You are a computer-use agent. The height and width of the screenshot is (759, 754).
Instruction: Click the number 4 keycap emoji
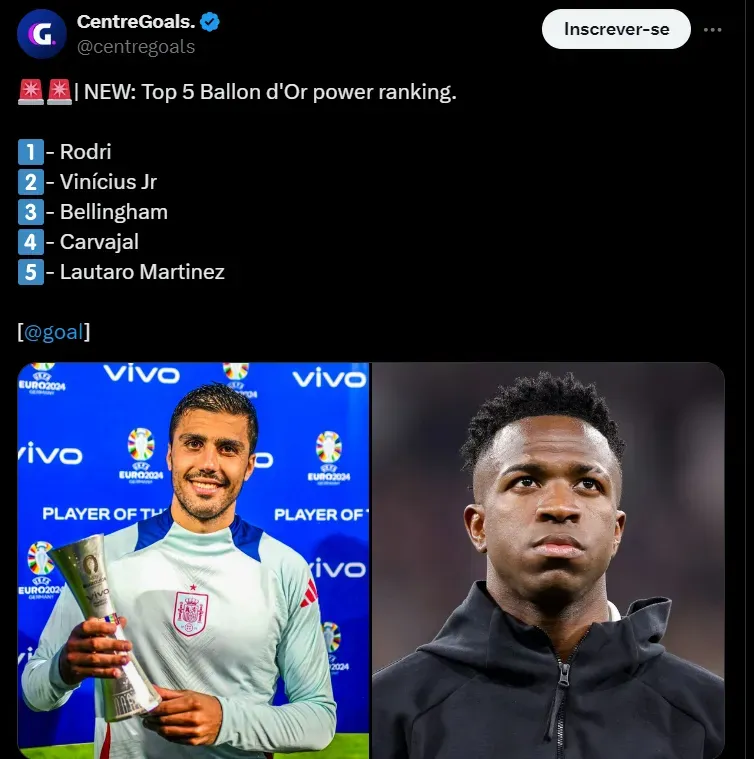(31, 242)
